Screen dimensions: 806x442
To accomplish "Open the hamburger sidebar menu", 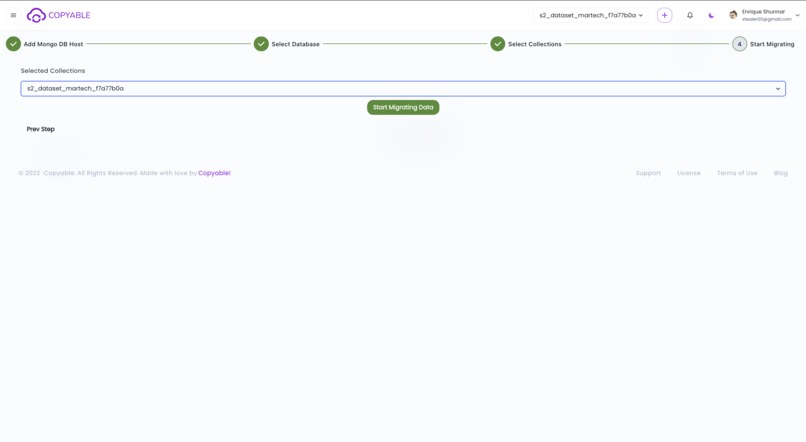I will 13,15.
